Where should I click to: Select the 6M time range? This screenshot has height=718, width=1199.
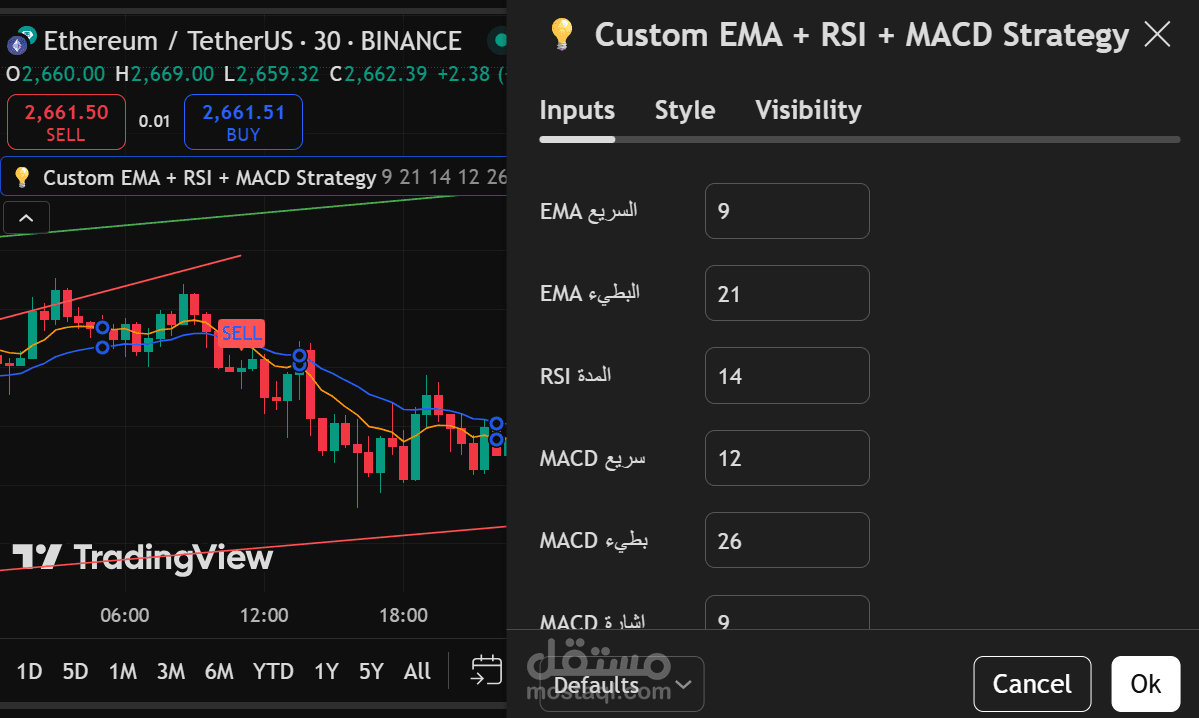(219, 671)
